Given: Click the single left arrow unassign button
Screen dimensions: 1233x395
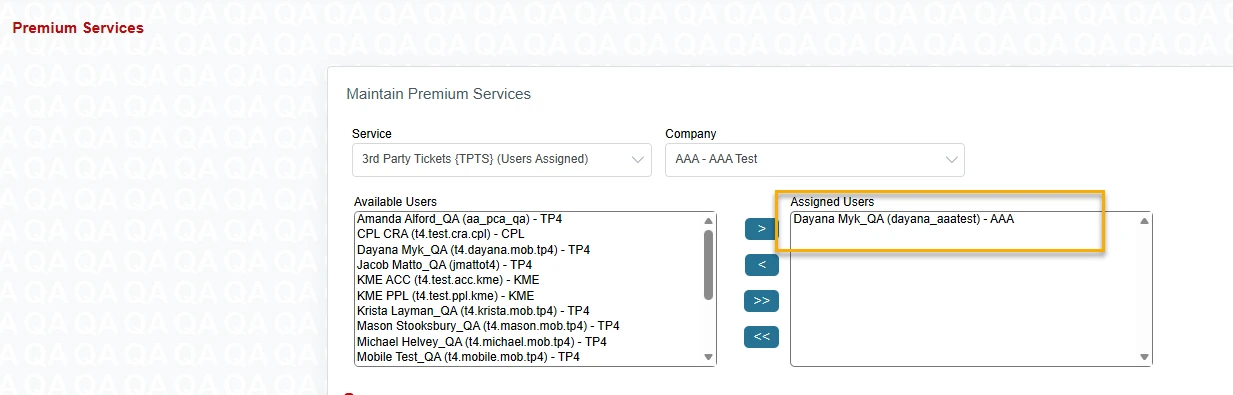Looking at the screenshot, I should [761, 265].
